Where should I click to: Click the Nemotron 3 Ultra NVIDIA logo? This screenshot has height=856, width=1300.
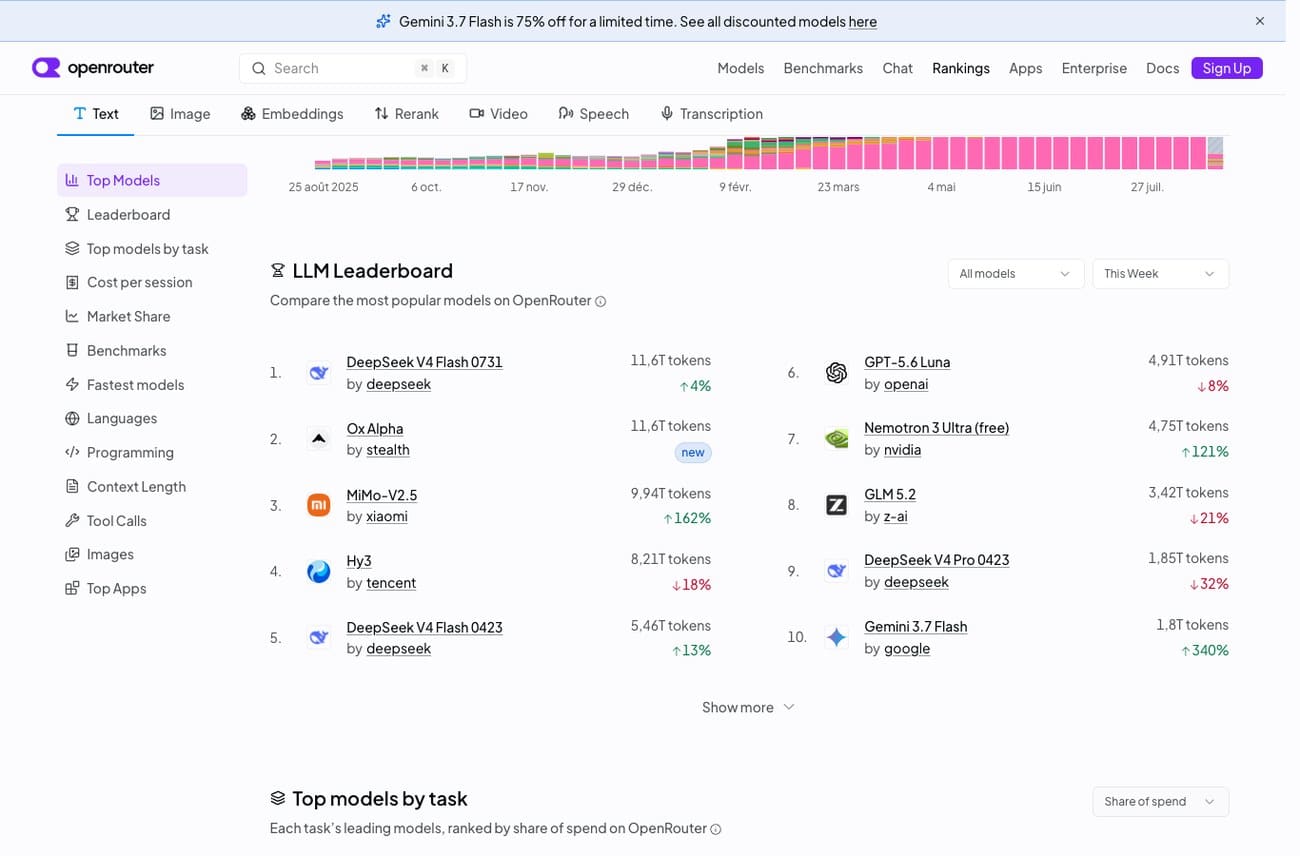click(x=837, y=439)
